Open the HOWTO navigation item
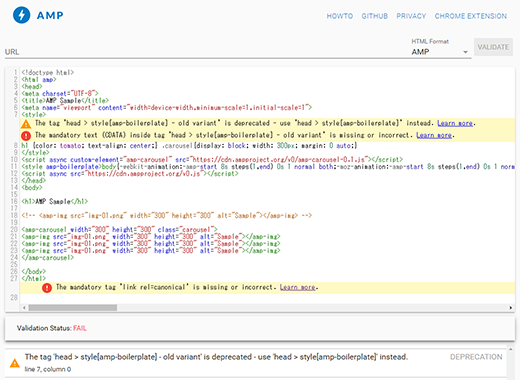 [340, 16]
